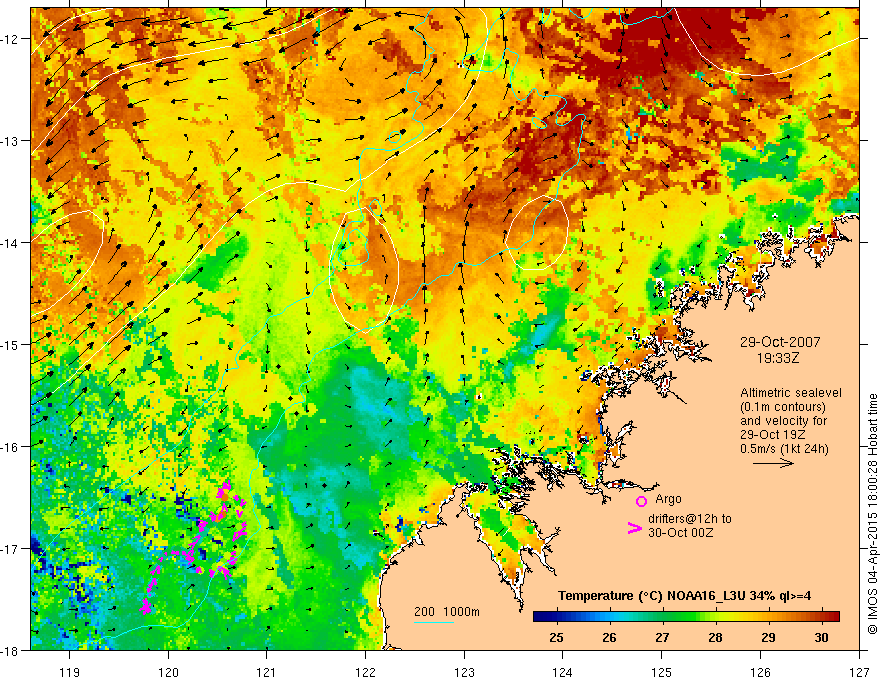Click the magenta Argo circle legend symbol
The height and width of the screenshot is (680, 880).
641,501
